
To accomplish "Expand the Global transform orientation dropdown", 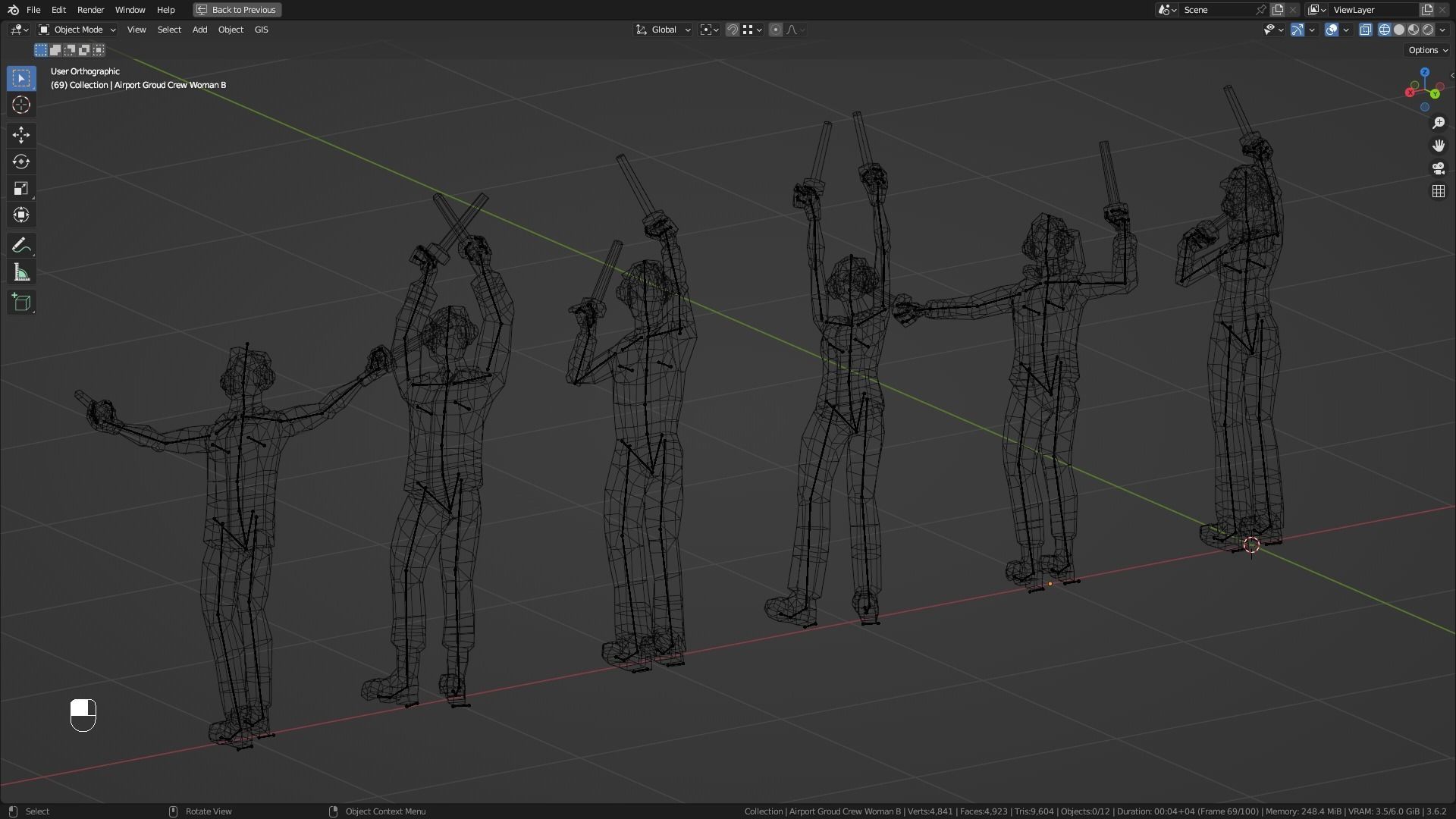I will click(x=664, y=30).
